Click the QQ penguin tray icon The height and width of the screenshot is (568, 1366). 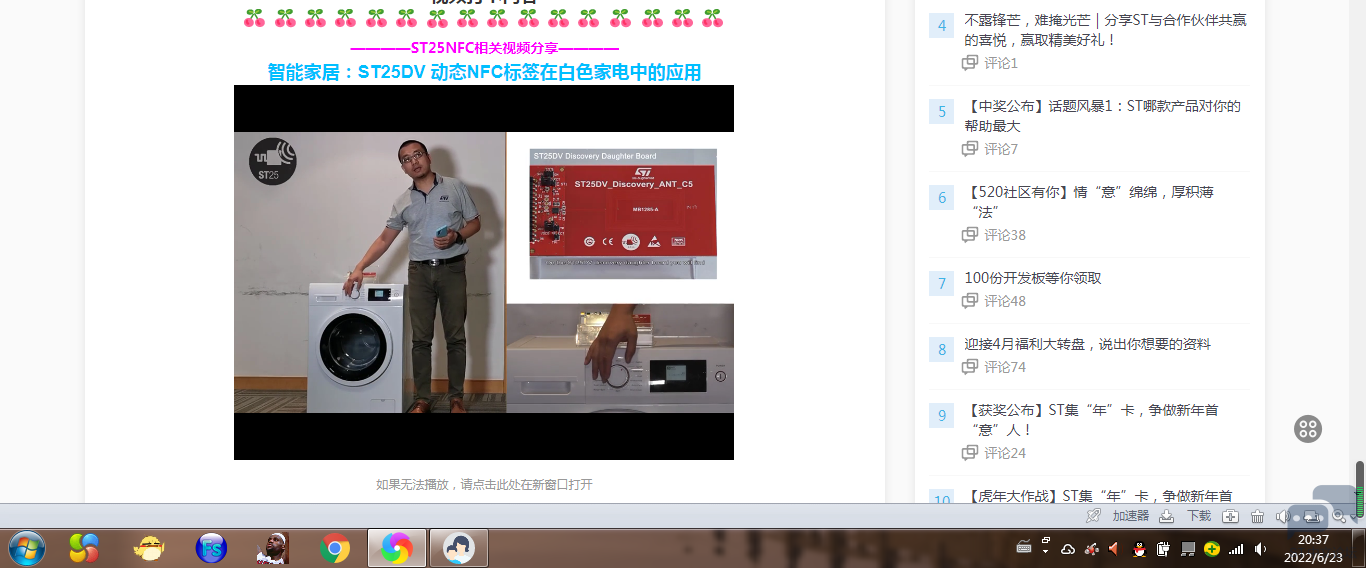tap(1139, 549)
